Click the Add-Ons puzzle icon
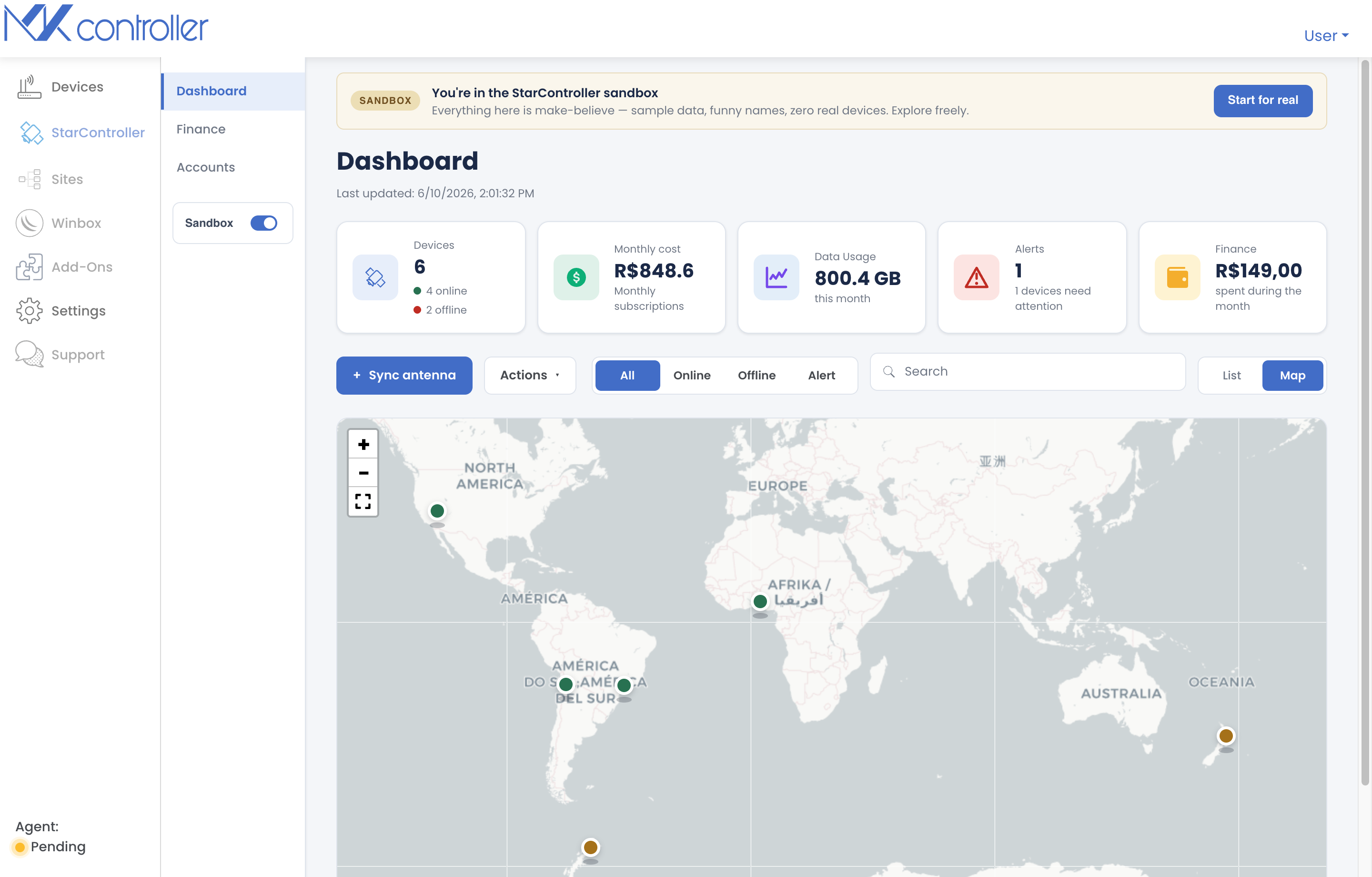 29,267
